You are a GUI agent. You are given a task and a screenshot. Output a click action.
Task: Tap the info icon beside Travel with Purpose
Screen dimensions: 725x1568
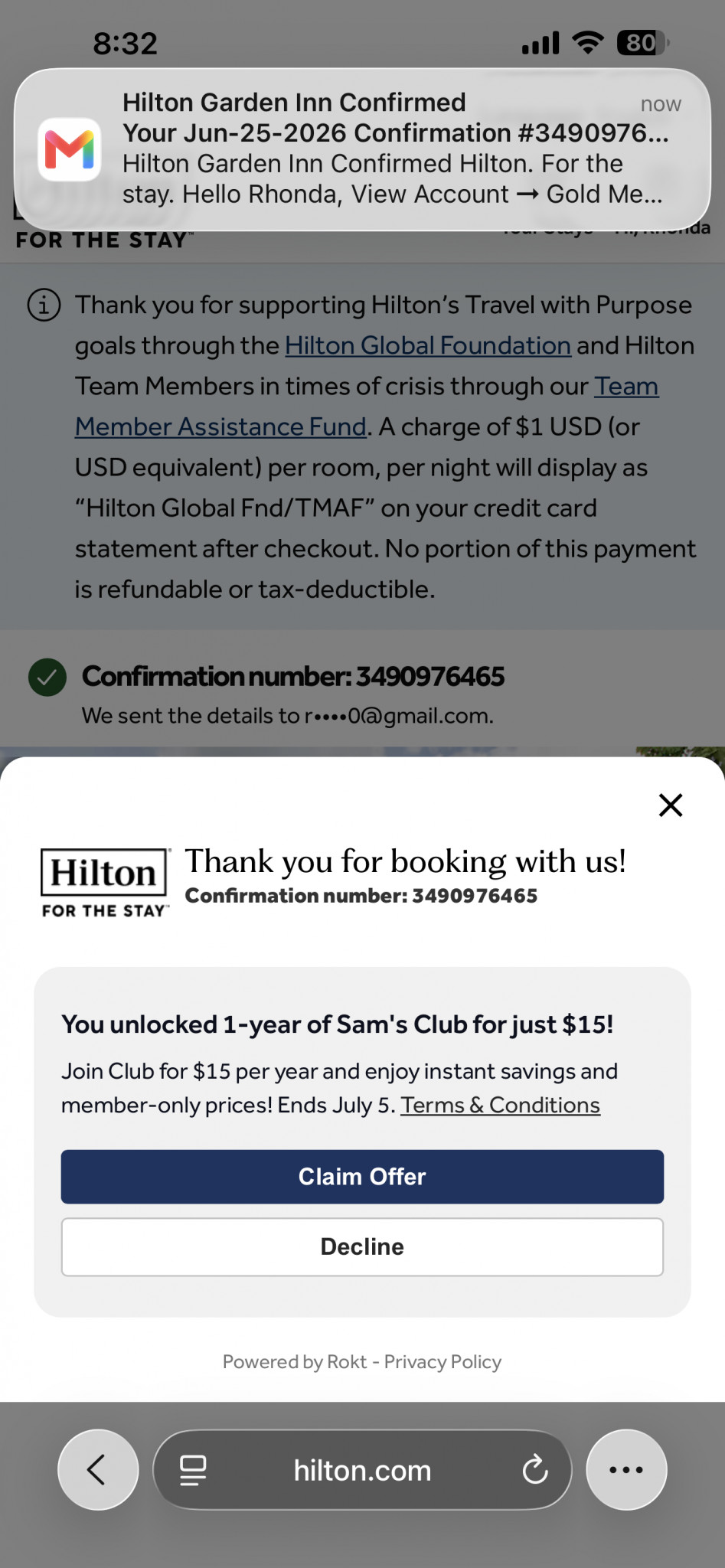click(x=44, y=305)
